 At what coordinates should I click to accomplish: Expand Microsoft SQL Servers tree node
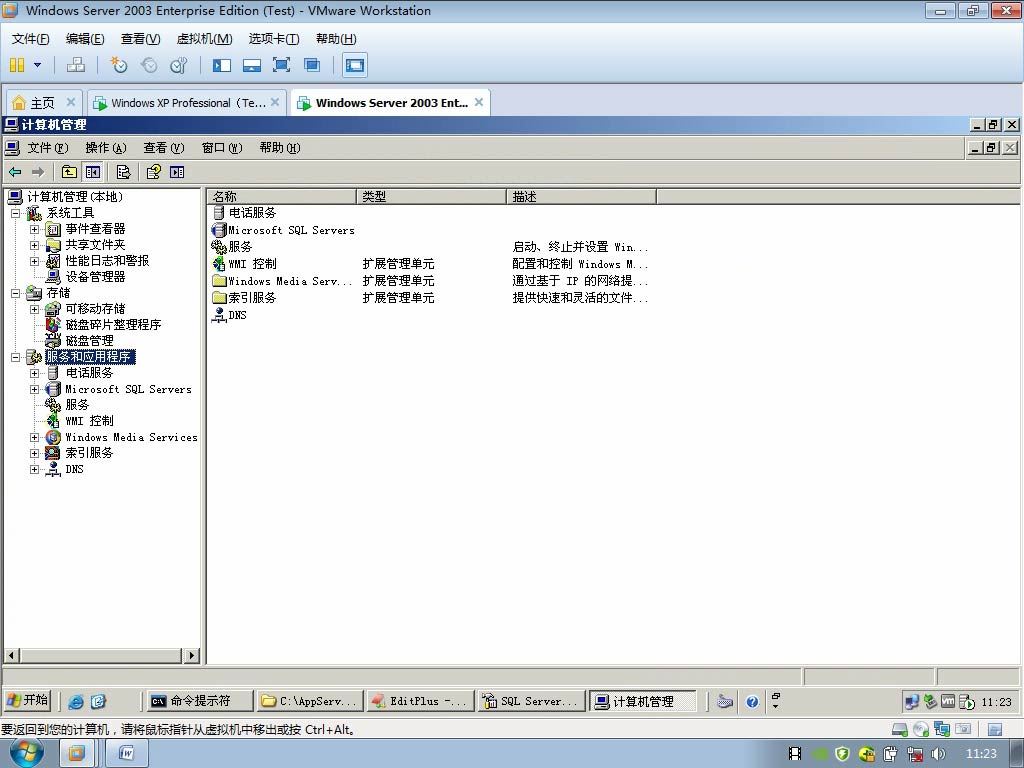34,389
